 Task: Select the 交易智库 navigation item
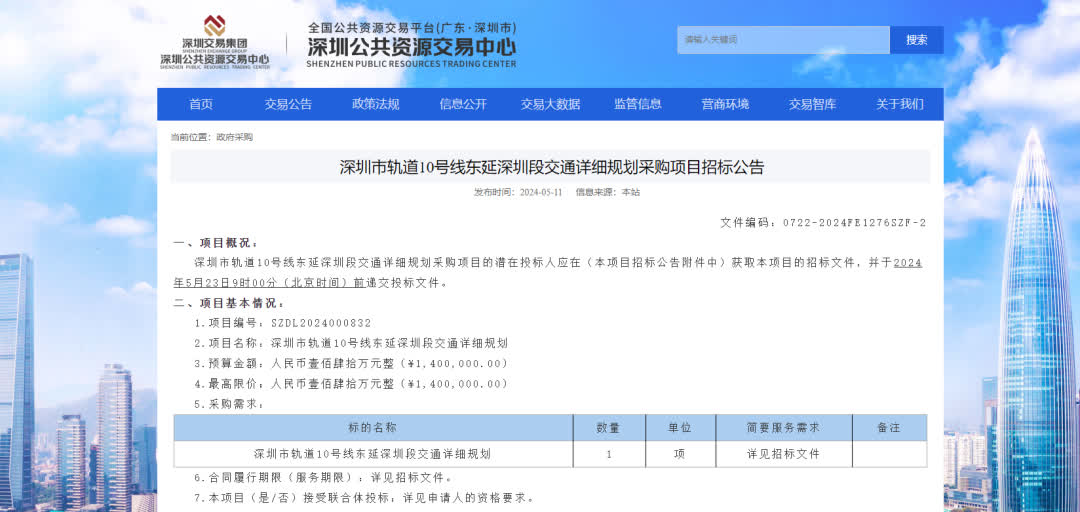point(812,104)
